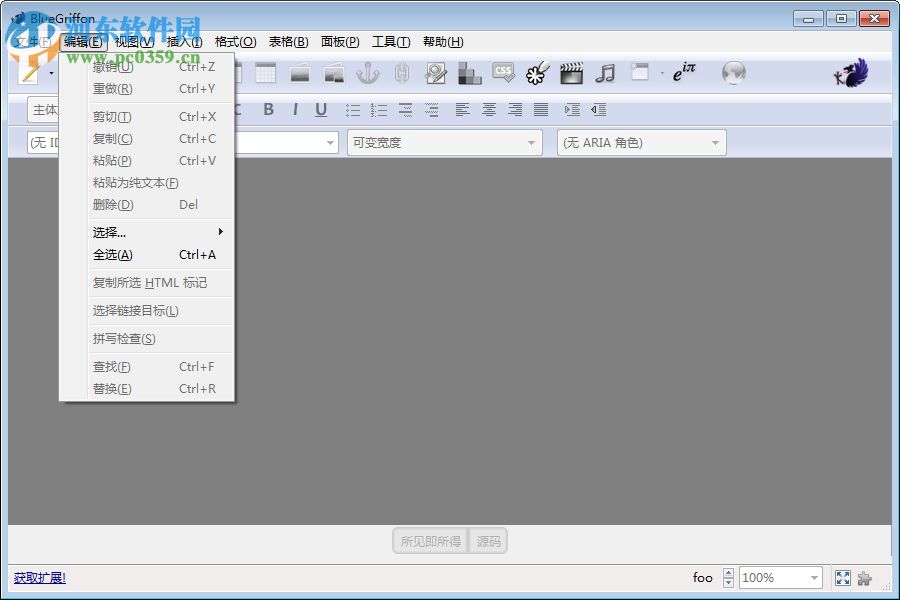Click the fullscreen icon in status bar
The image size is (900, 600).
pos(843,578)
